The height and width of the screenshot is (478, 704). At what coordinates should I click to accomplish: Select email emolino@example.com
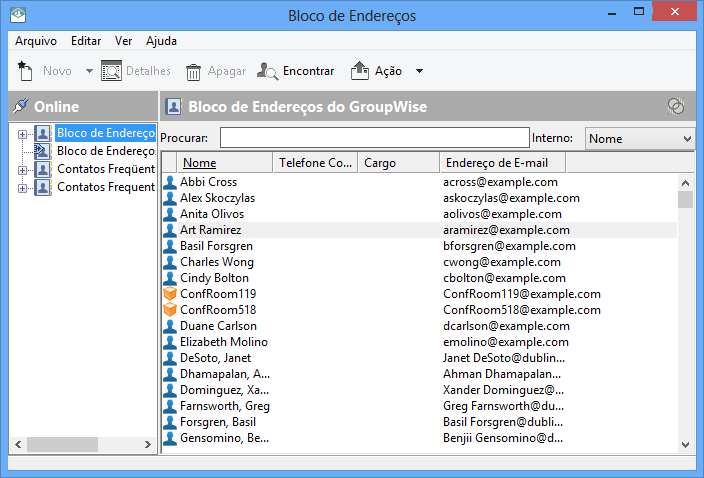[x=506, y=342]
